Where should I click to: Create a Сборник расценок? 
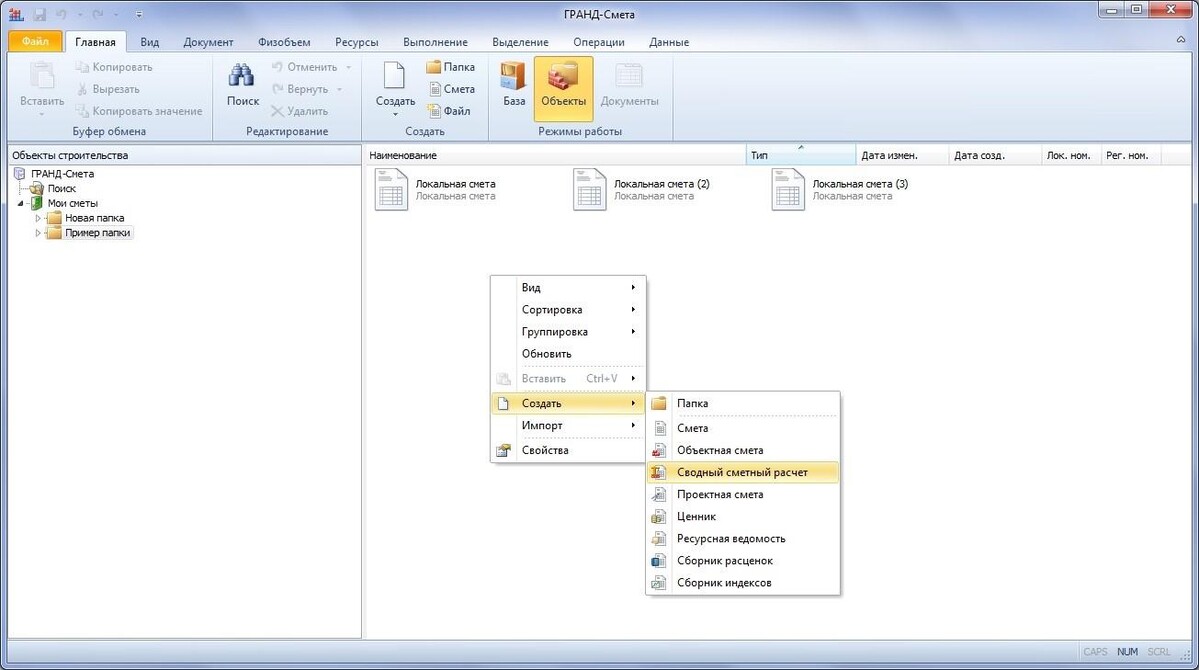coord(742,561)
